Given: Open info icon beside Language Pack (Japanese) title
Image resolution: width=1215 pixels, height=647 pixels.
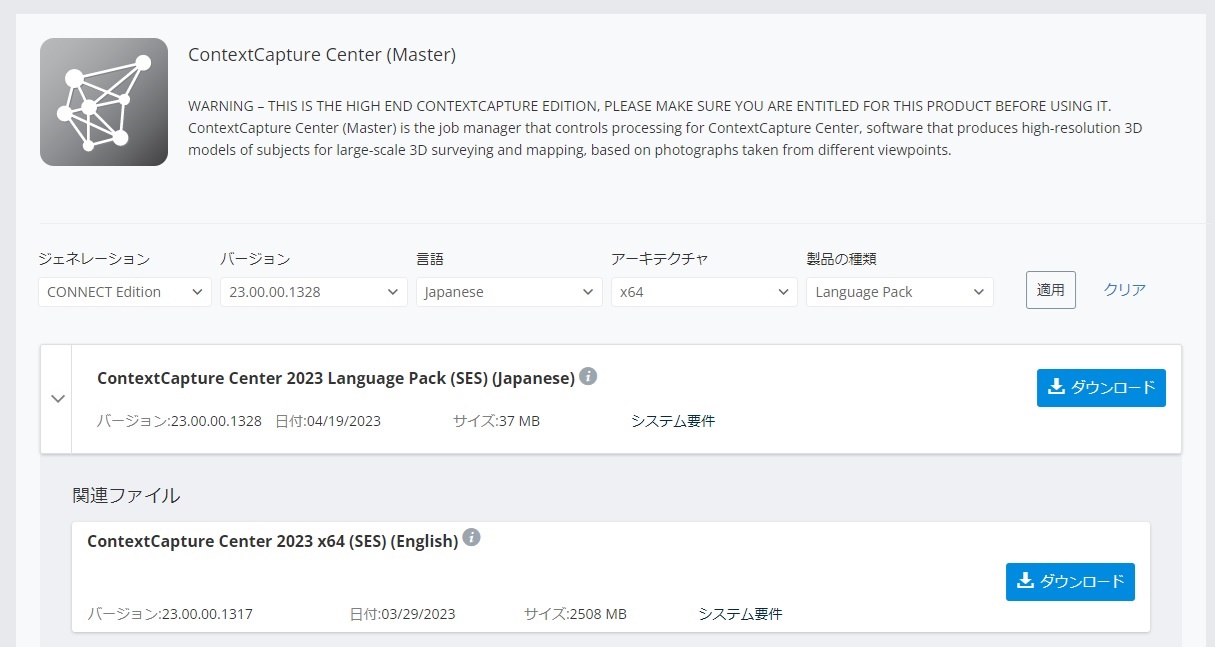Looking at the screenshot, I should [588, 377].
